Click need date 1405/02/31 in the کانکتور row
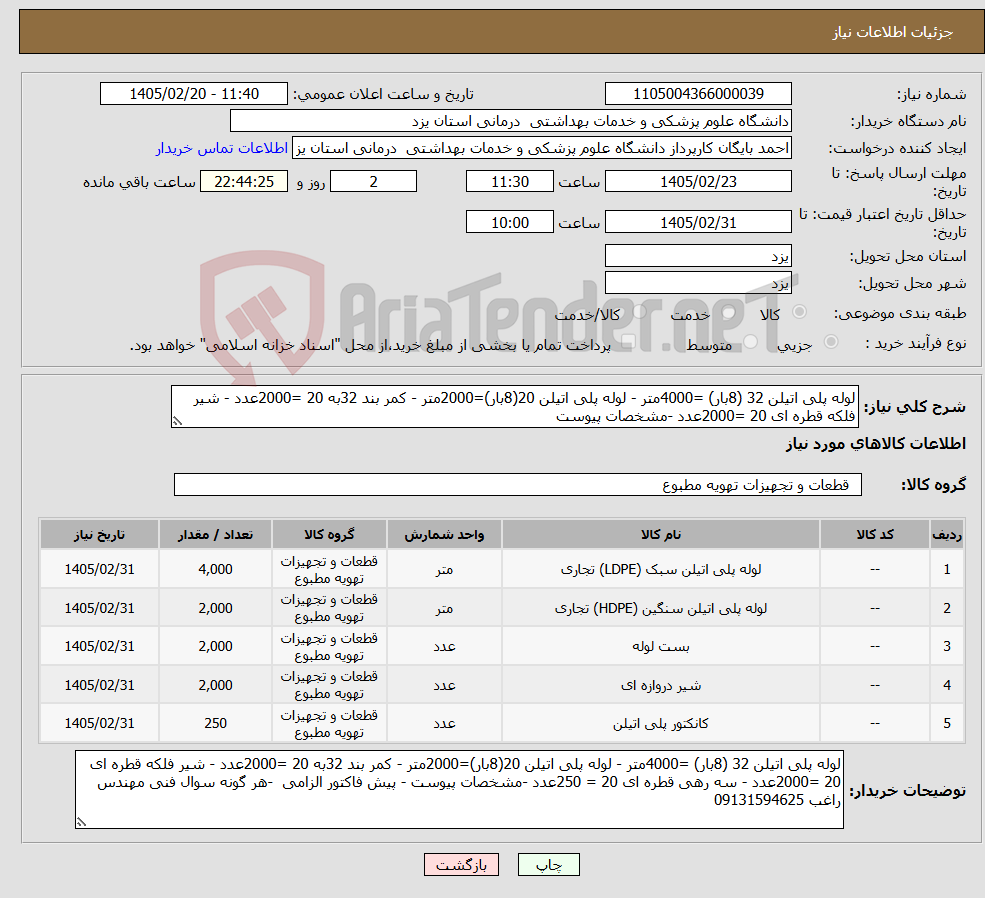 click(x=99, y=723)
